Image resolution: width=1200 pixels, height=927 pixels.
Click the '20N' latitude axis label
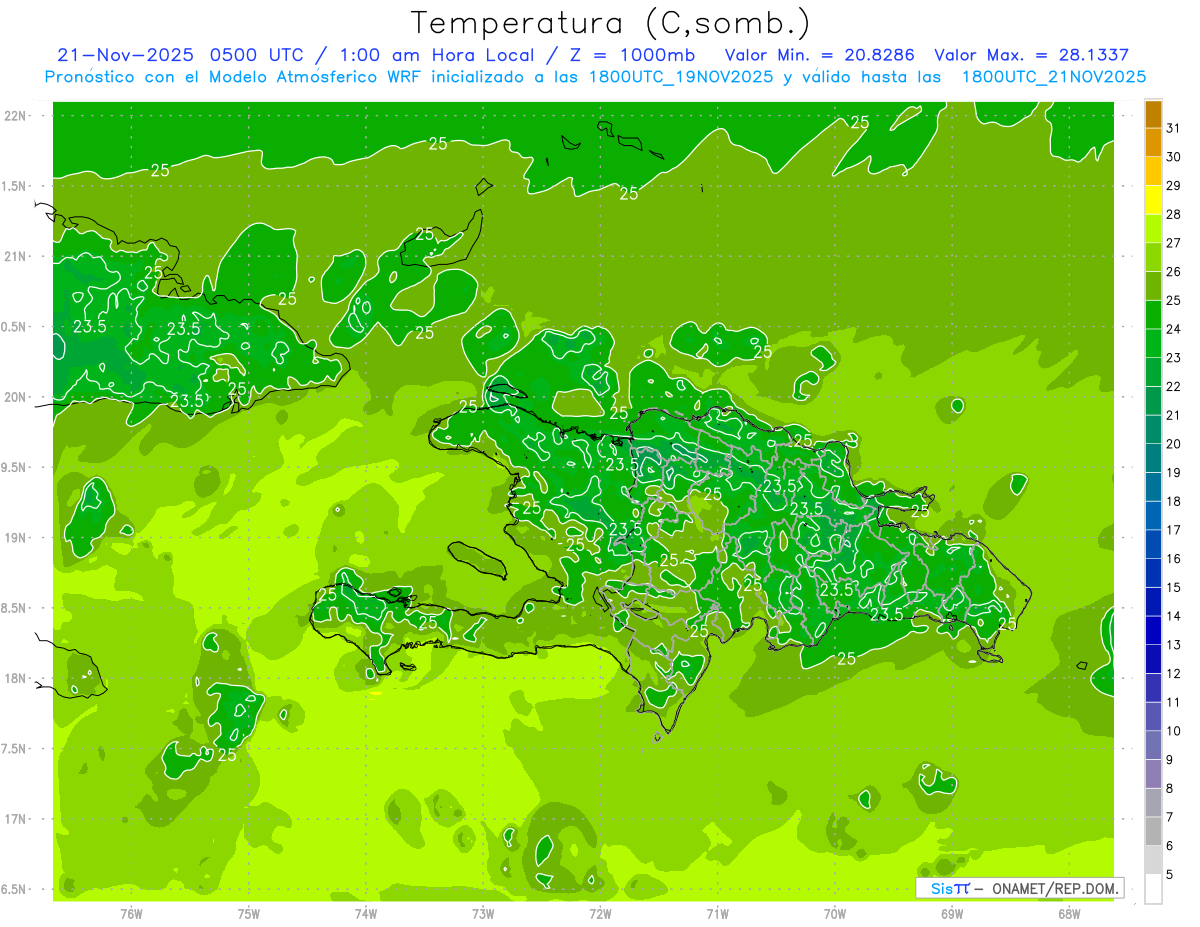pos(17,397)
